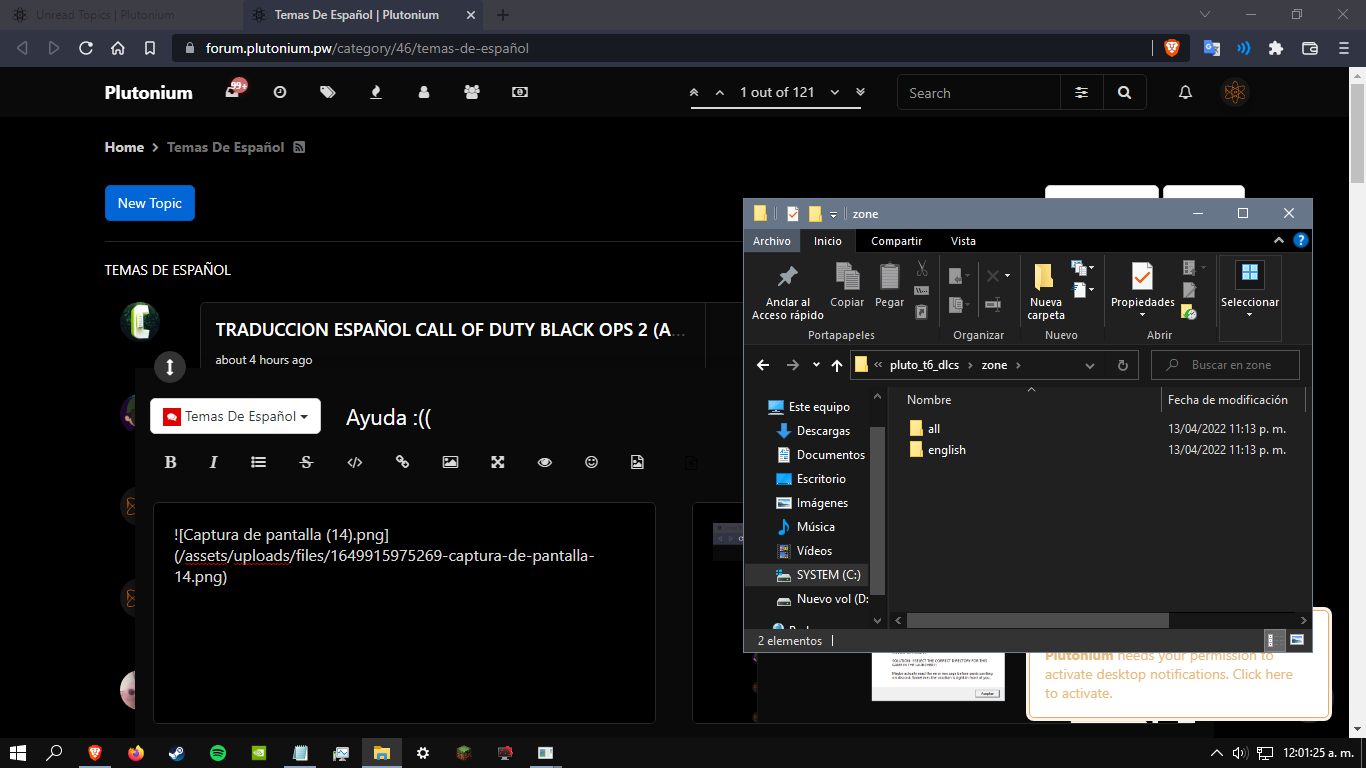This screenshot has width=1366, height=768.
Task: Apply bold formatting in composer
Action: pos(170,462)
